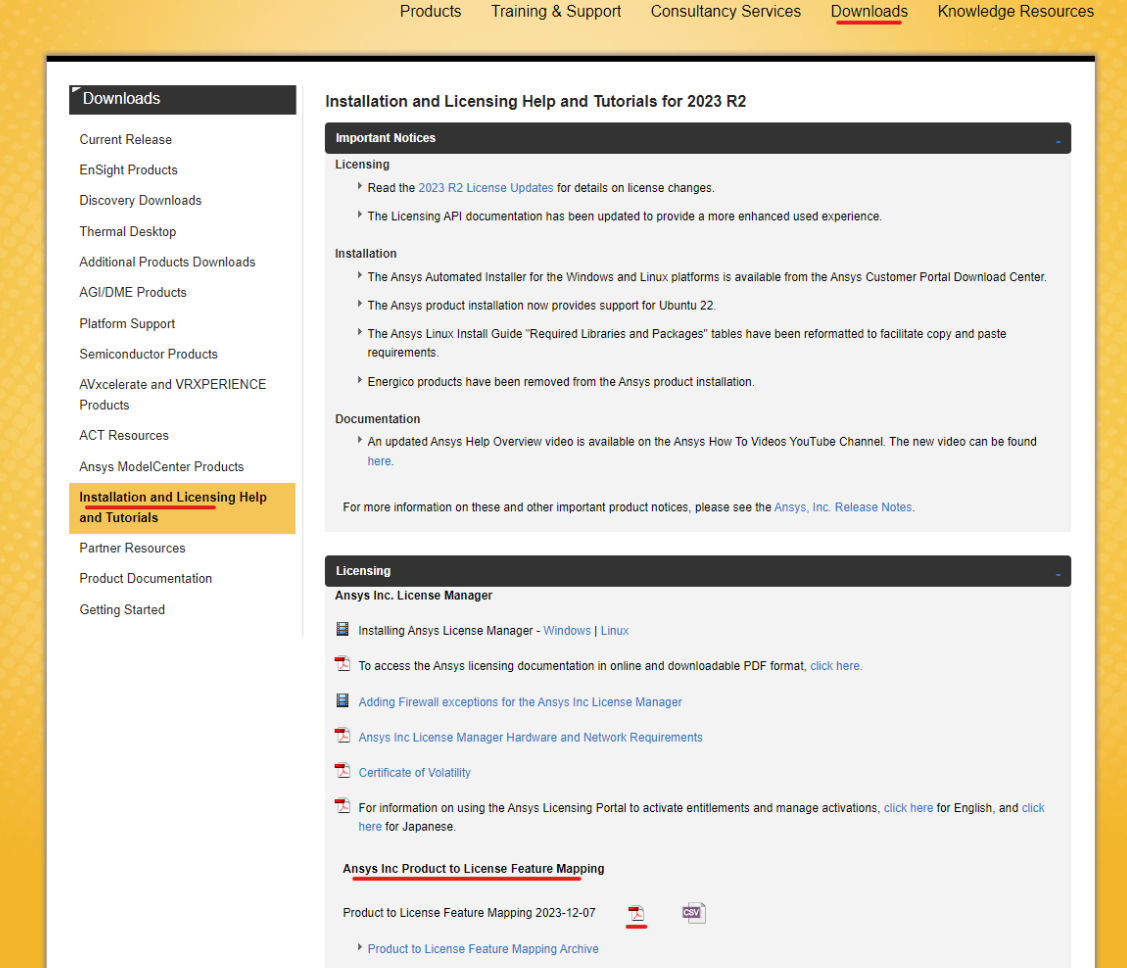Open the Ansys, Inc. Release Notes link
This screenshot has width=1127, height=968.
[842, 507]
